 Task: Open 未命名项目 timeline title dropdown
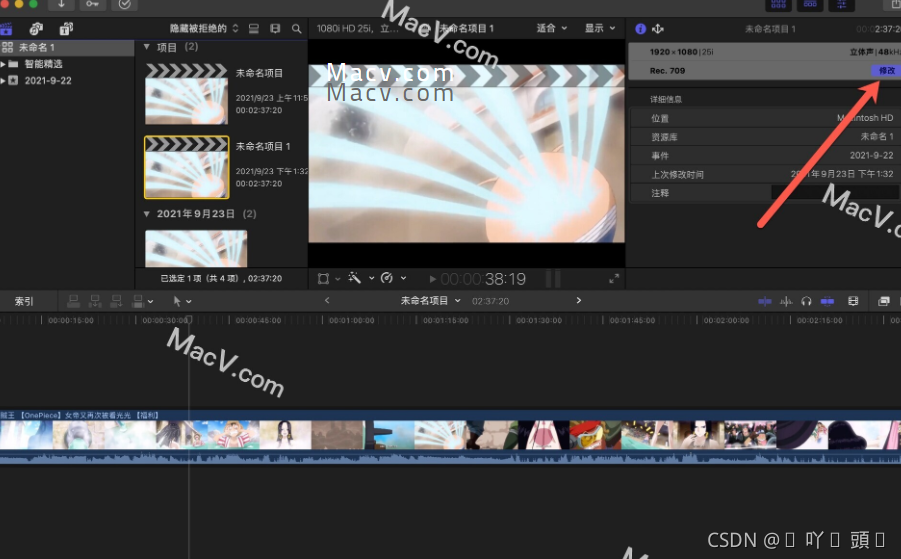430,300
